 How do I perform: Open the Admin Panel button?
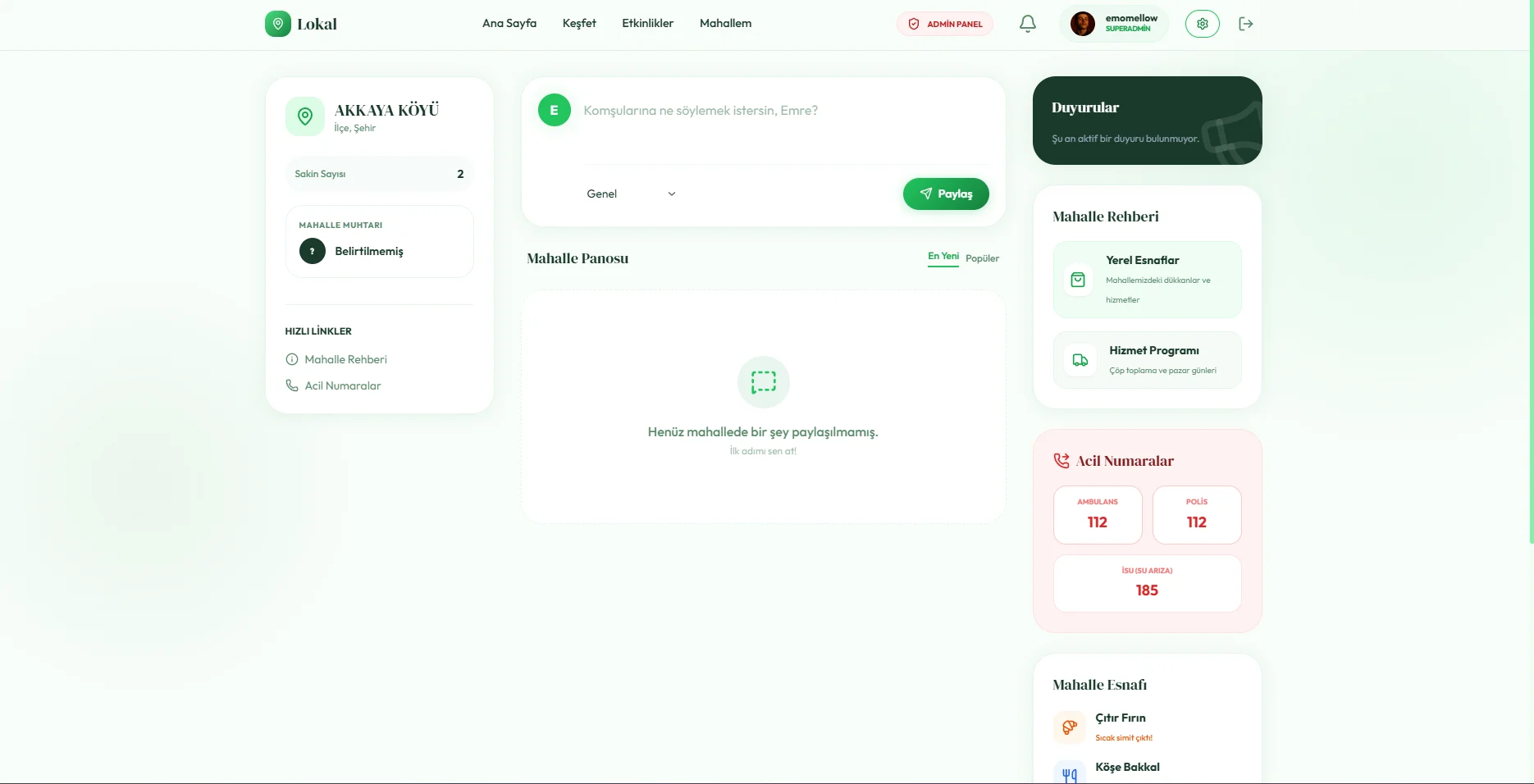[945, 24]
